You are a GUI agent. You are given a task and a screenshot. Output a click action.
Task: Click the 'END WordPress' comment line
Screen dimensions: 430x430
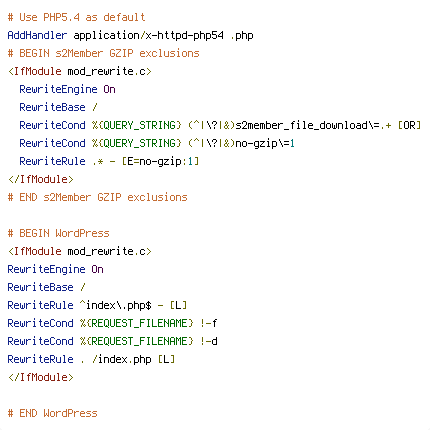(x=52, y=413)
